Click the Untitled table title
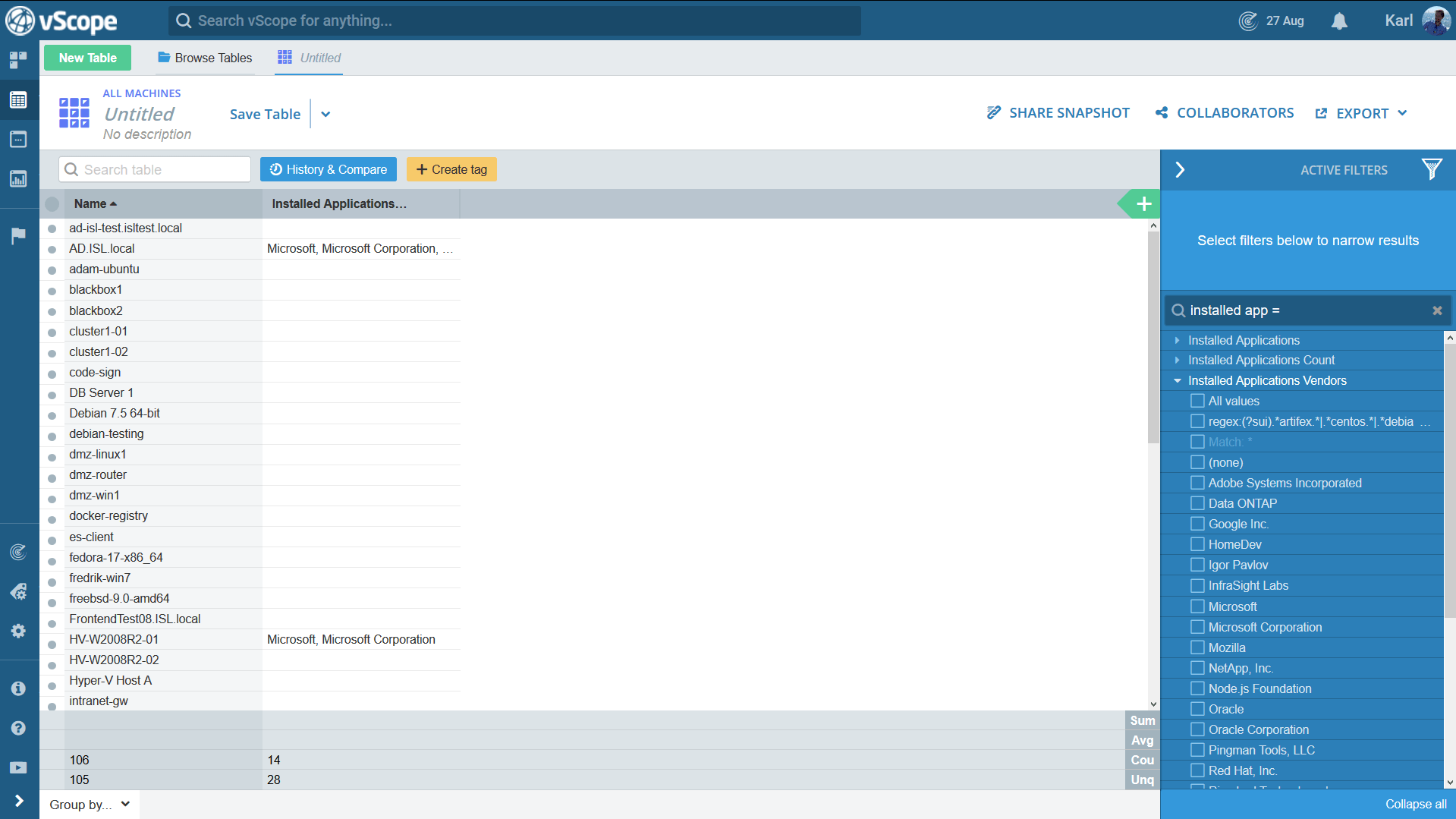Viewport: 1456px width, 819px height. [x=139, y=114]
